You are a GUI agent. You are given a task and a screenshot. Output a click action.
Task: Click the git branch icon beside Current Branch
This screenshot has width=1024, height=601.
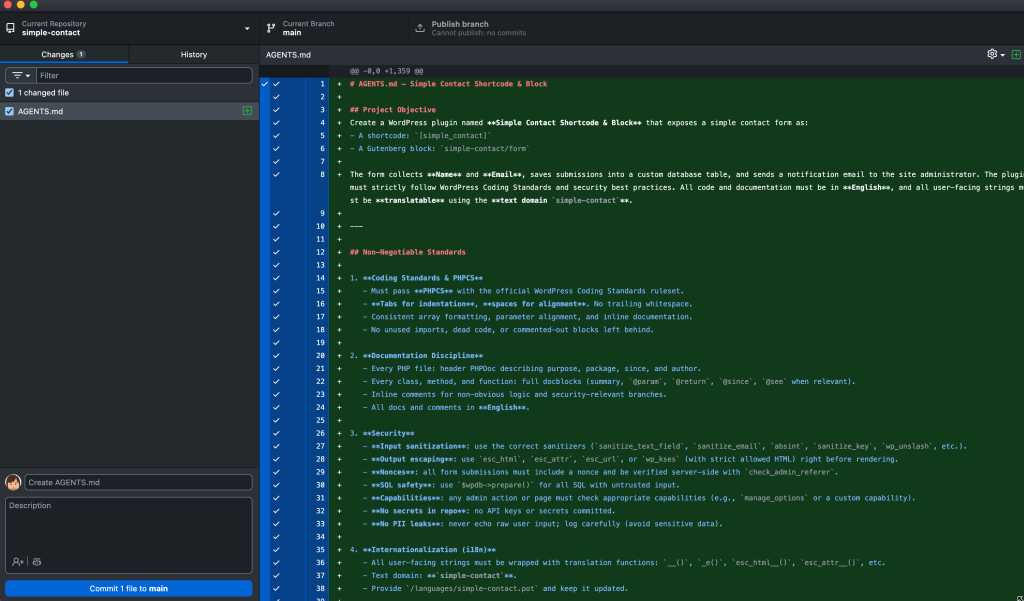[271, 28]
